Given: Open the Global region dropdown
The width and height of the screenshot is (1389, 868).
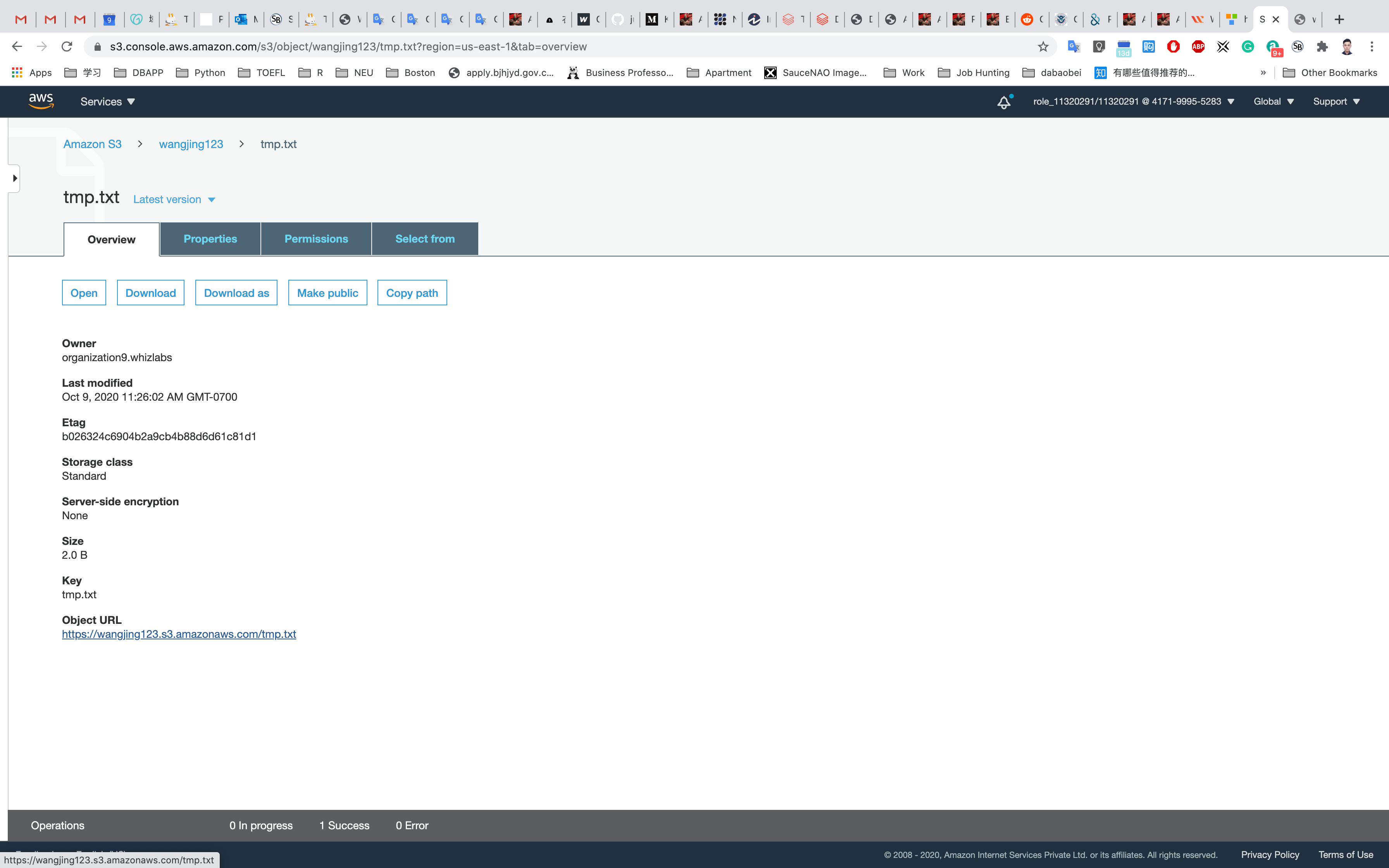Looking at the screenshot, I should pos(1273,102).
